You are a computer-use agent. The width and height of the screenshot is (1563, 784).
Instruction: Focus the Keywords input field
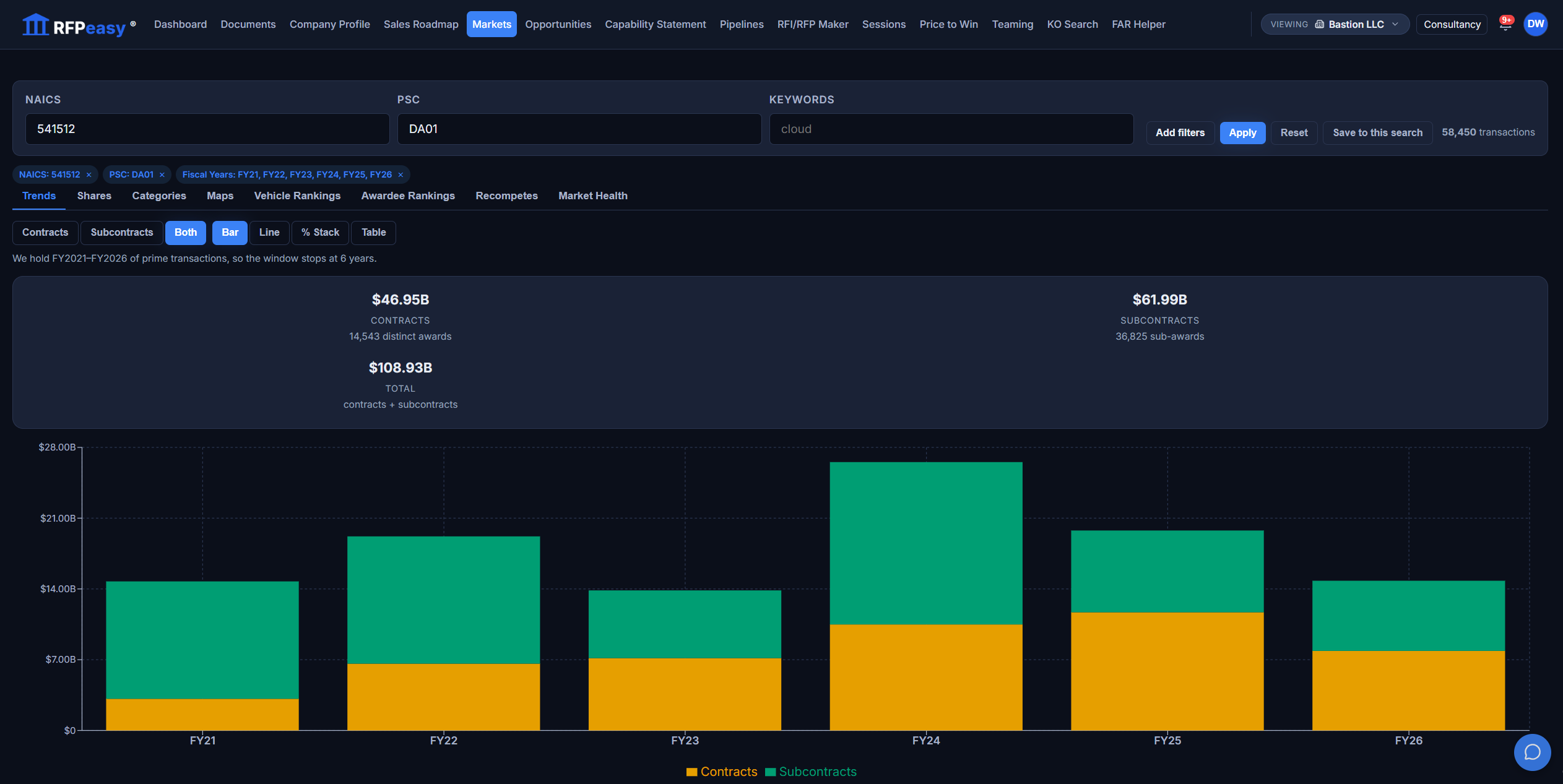point(951,129)
